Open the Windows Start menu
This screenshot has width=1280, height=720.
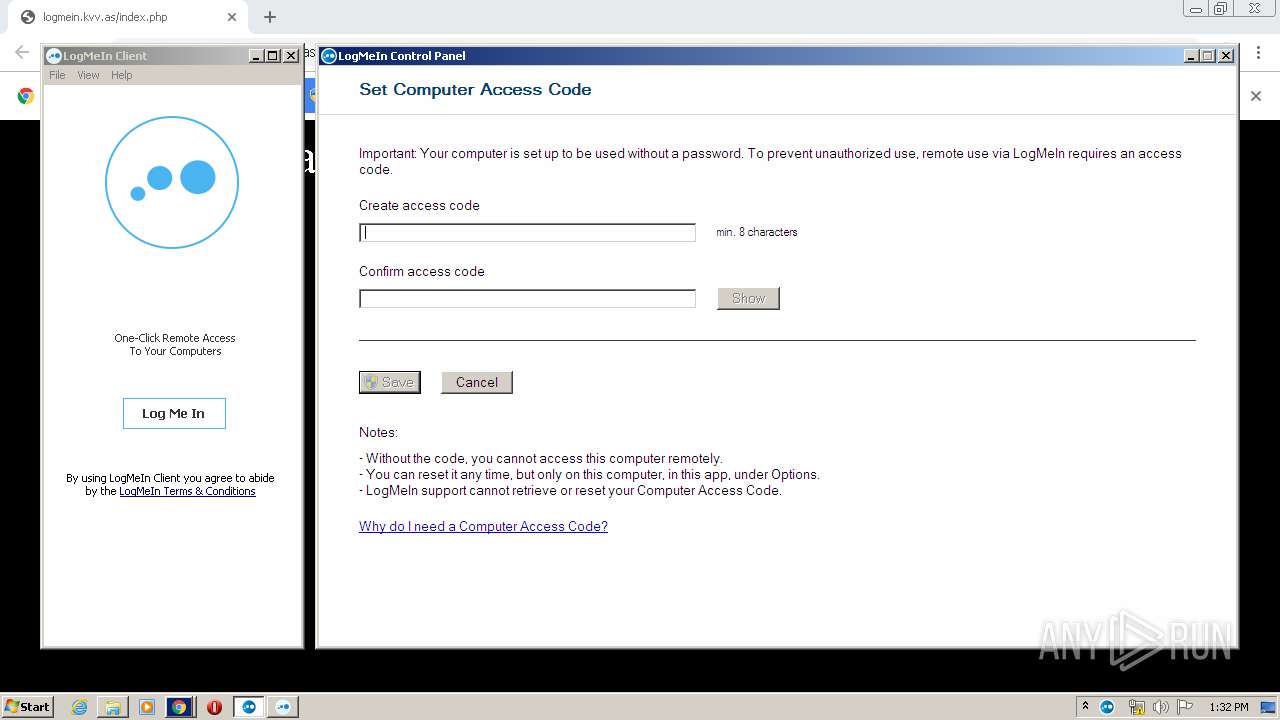(28, 706)
